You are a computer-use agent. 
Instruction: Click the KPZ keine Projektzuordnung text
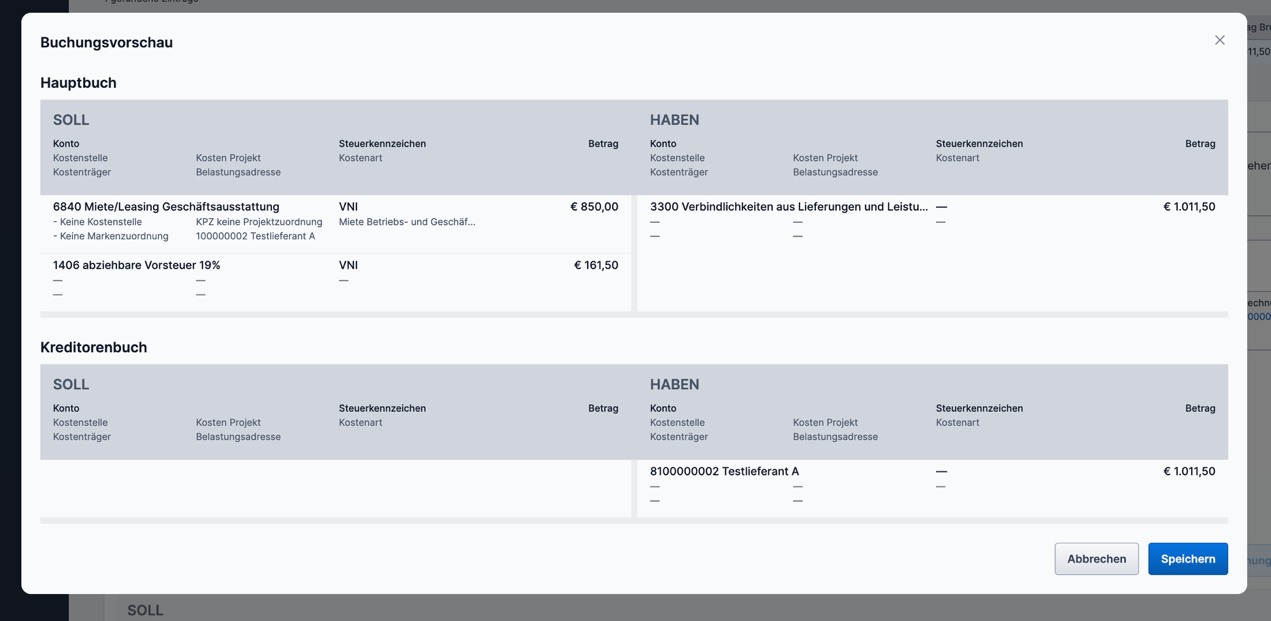[259, 222]
